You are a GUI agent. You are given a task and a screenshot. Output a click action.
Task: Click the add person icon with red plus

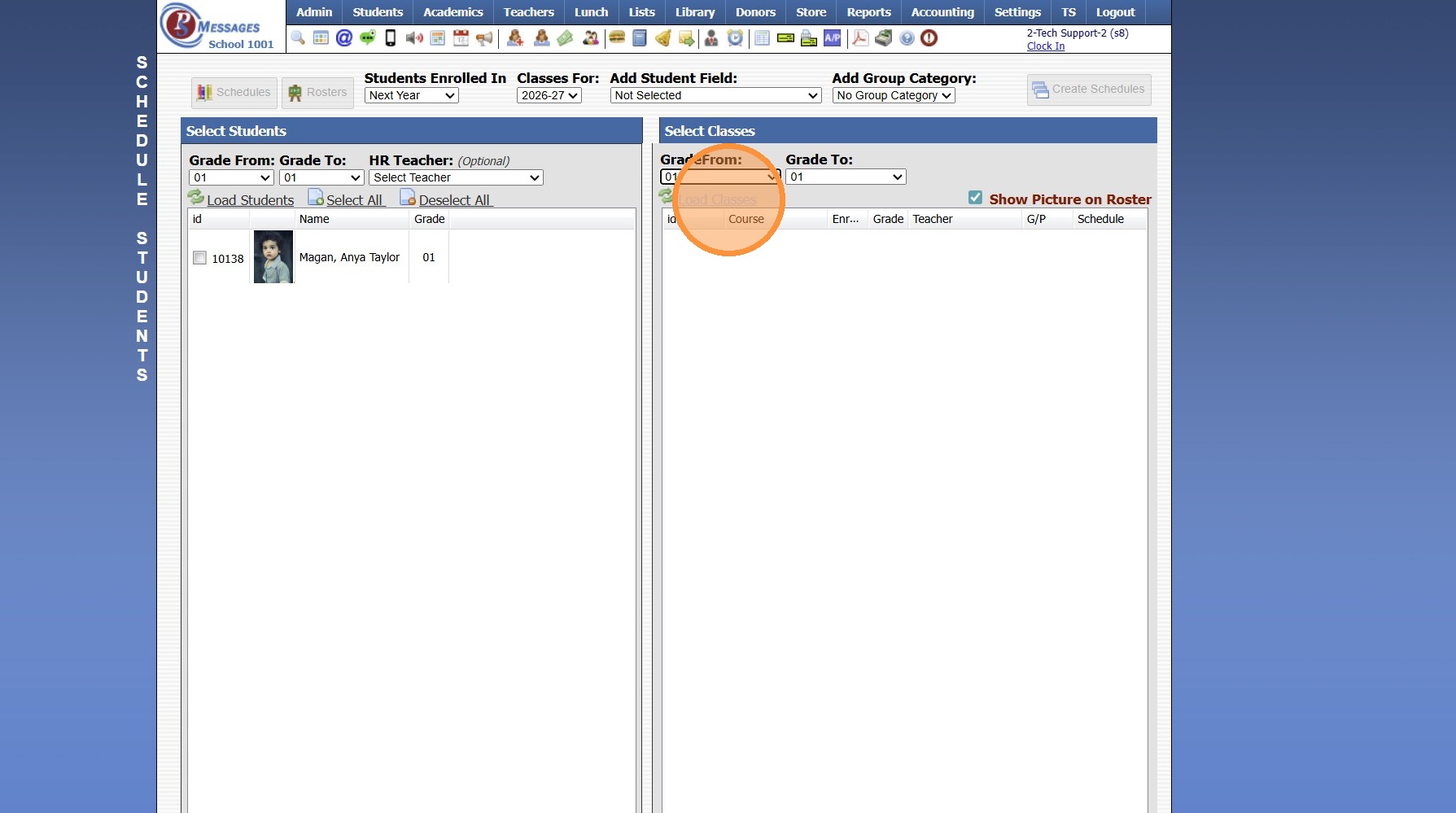point(515,38)
